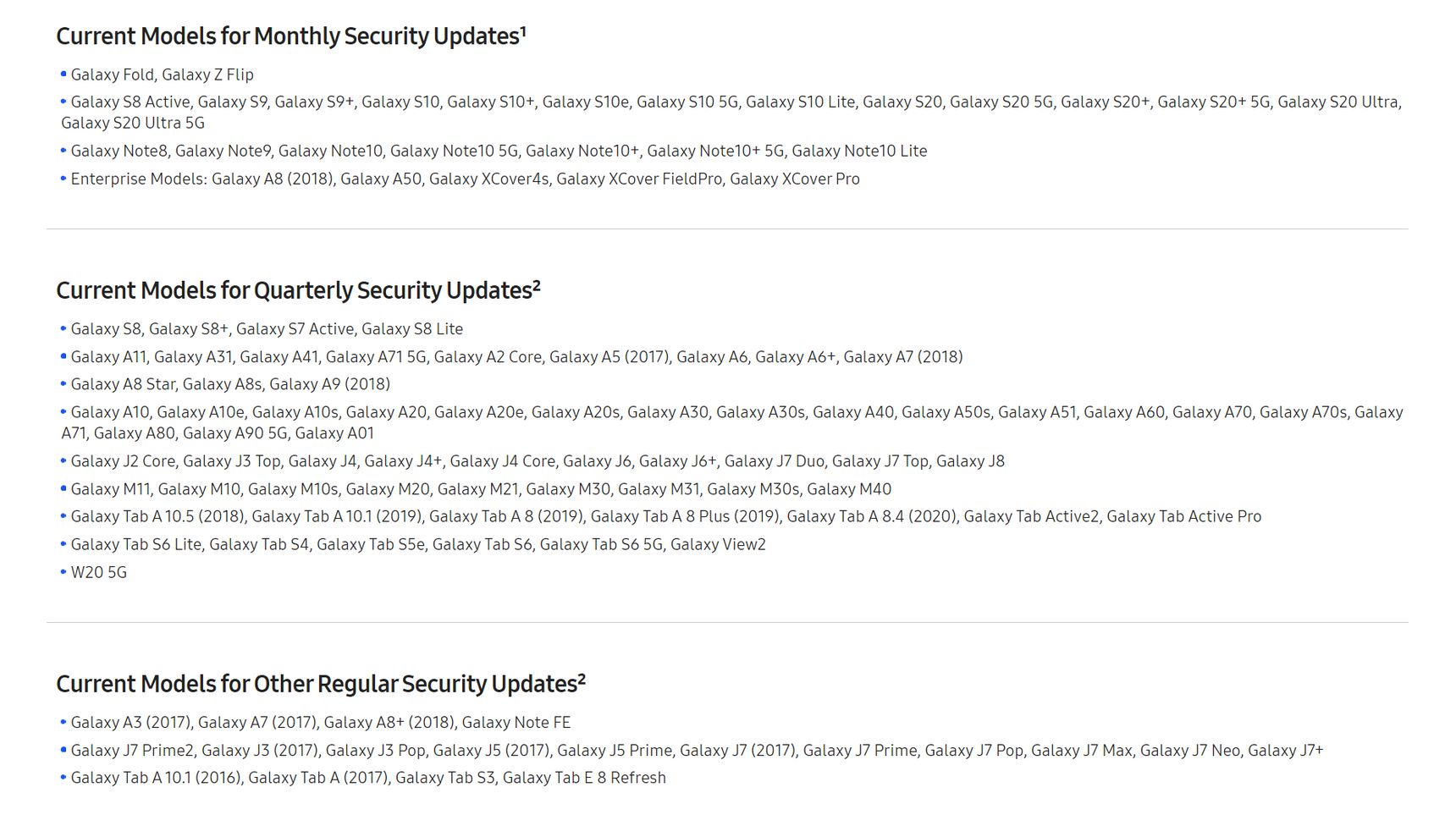The image size is (1456, 815).
Task: Click the bullet before Enterprise Models
Action: point(63,179)
